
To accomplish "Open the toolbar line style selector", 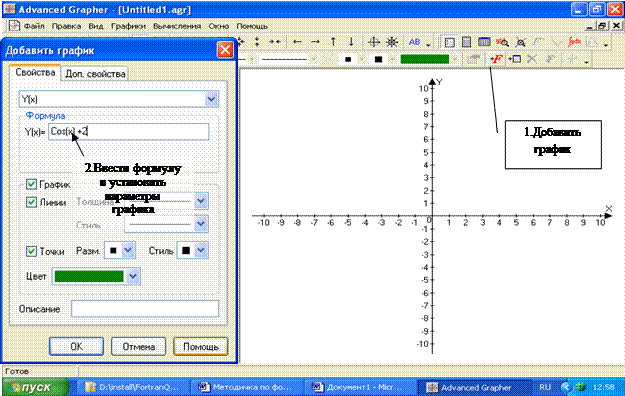I will (289, 59).
